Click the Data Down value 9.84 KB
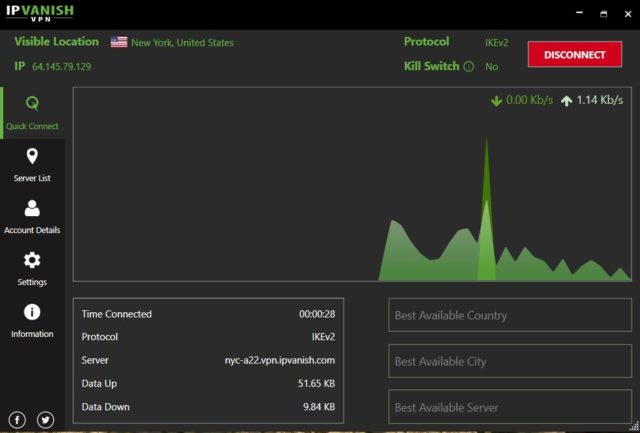 click(319, 407)
